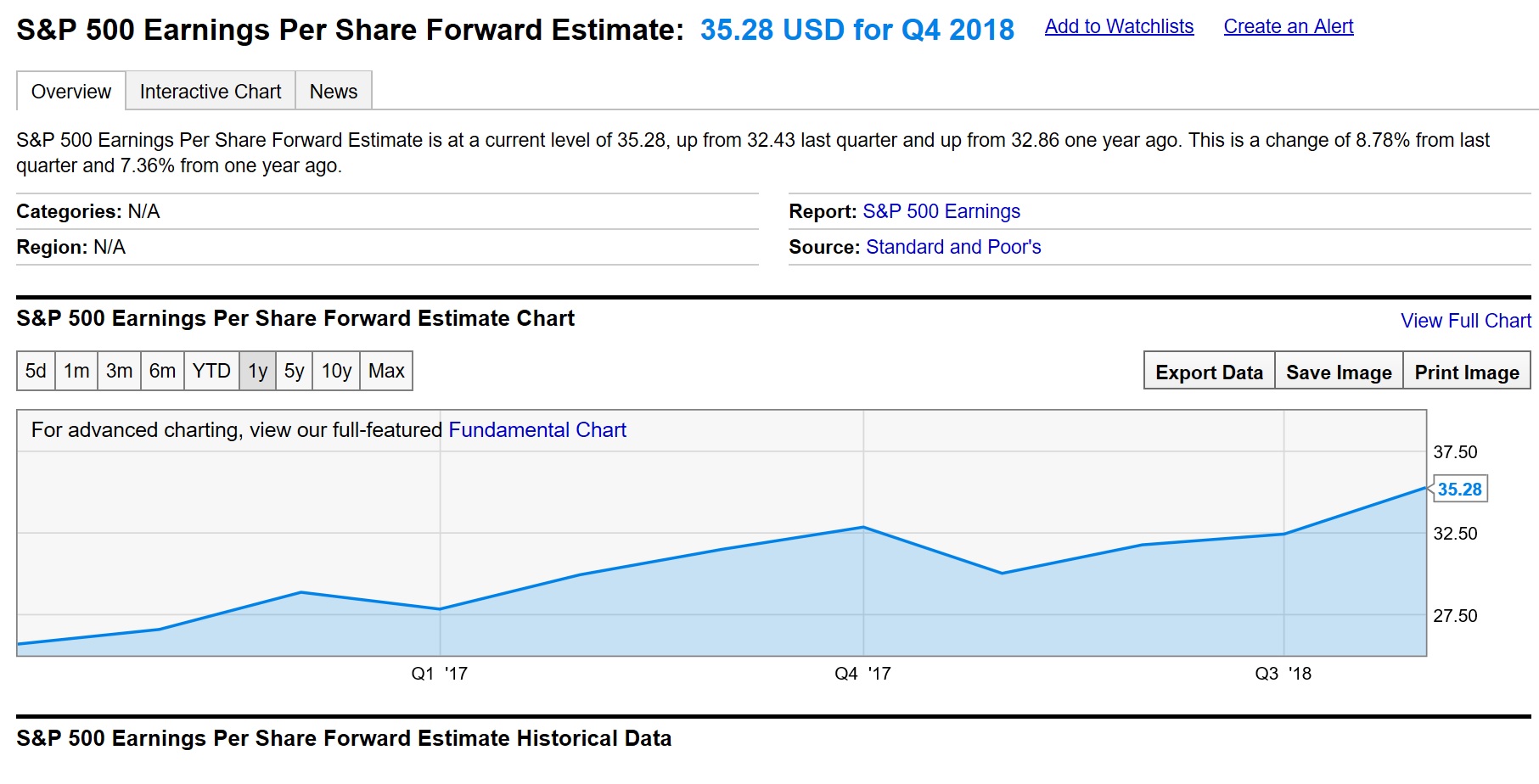1539x784 pixels.
Task: View Full Chart of the estimate
Action: [x=1464, y=321]
